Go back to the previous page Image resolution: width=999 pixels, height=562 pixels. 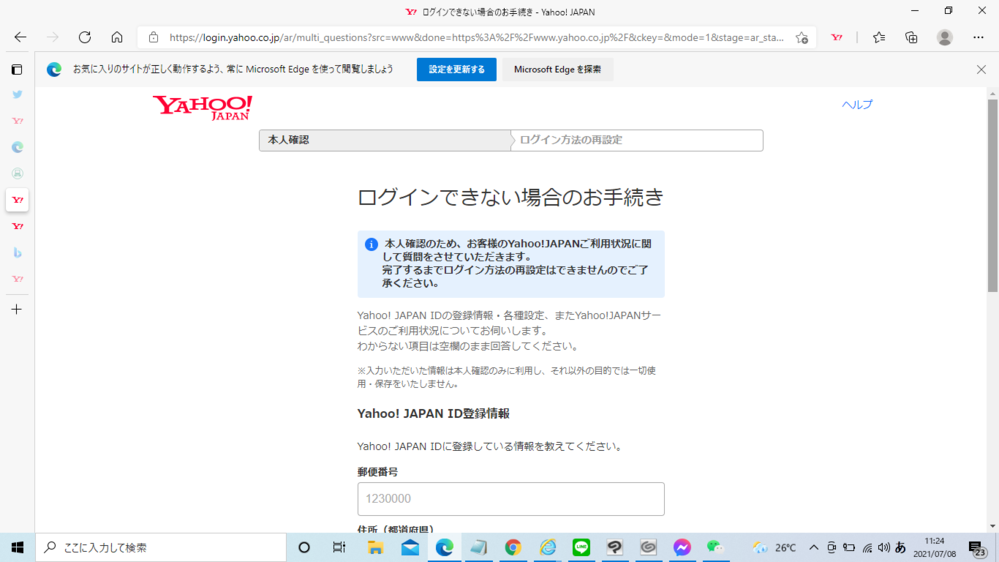20,38
